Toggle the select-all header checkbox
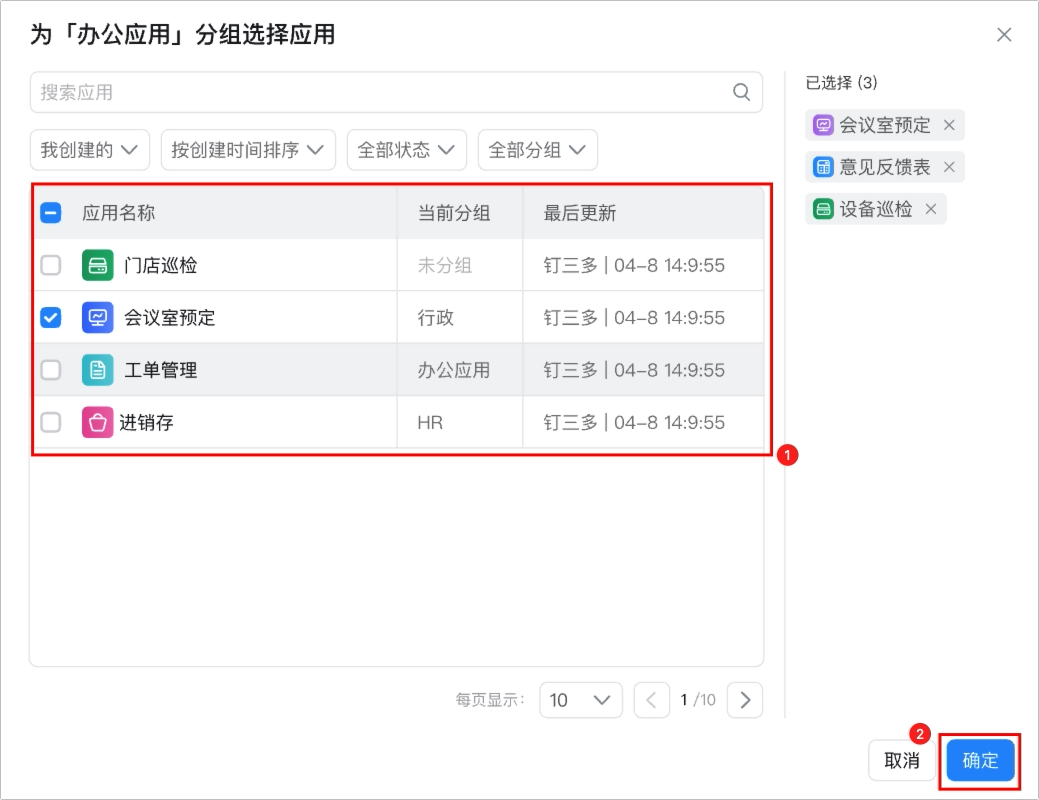Screen dimensions: 1039x800 (x=51, y=213)
